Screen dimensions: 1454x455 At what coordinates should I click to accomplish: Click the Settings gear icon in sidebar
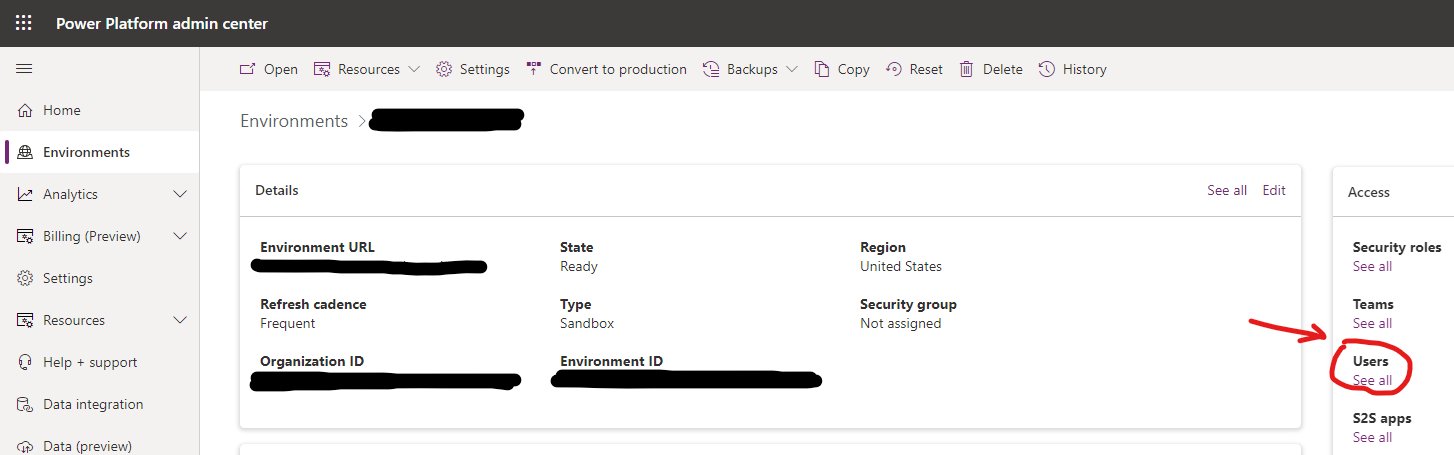pyautogui.click(x=25, y=278)
